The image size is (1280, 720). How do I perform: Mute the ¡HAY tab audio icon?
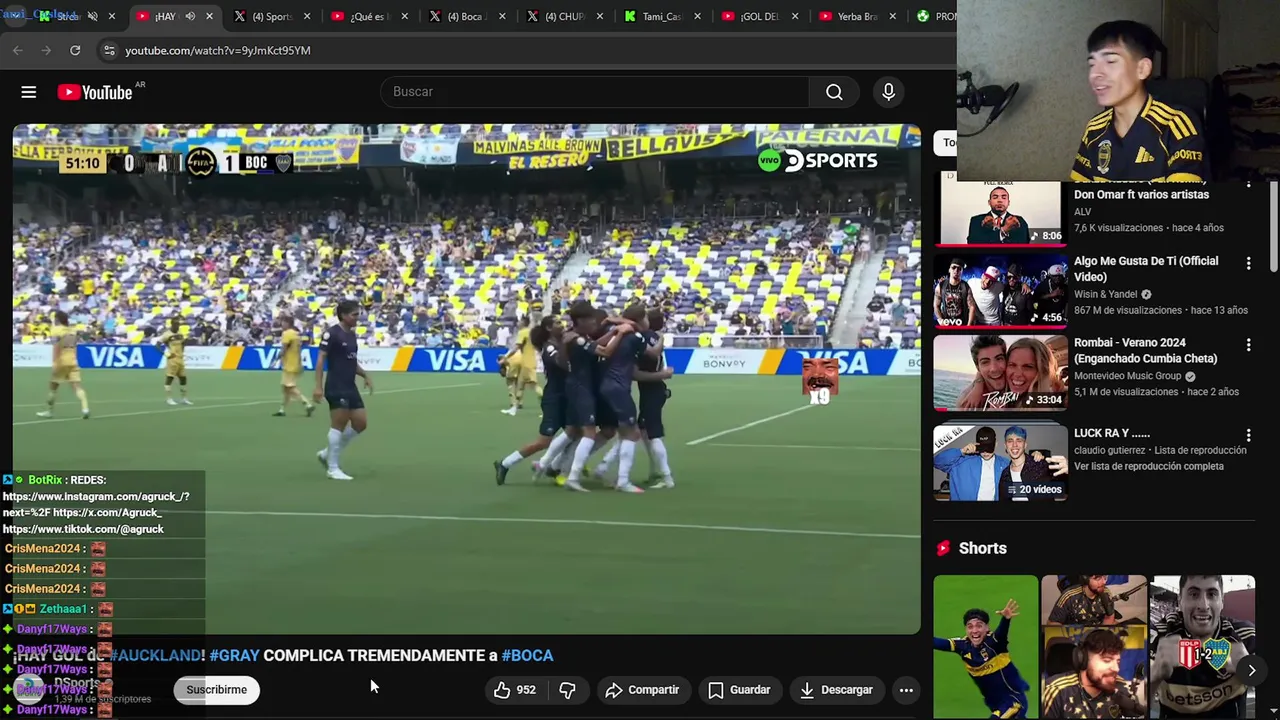click(190, 16)
